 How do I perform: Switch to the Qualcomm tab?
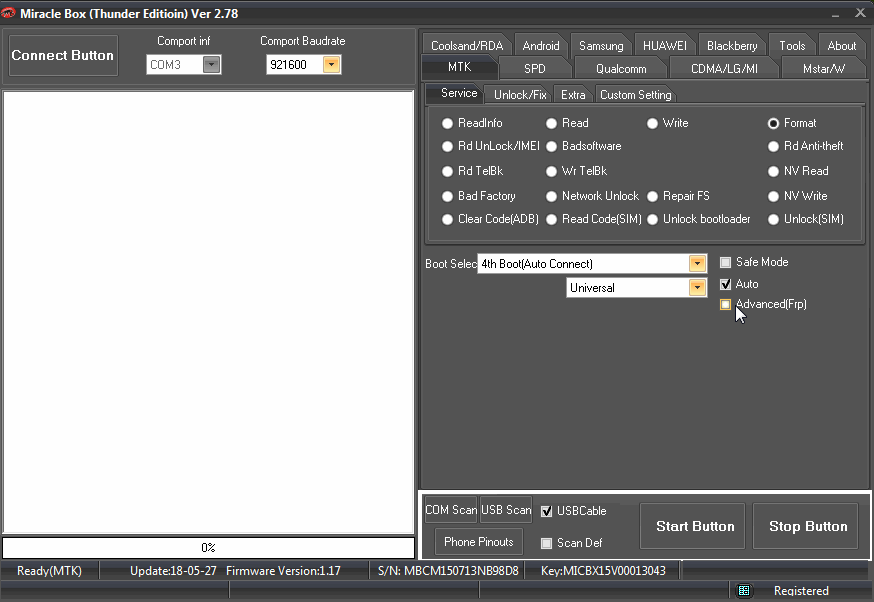coord(621,69)
